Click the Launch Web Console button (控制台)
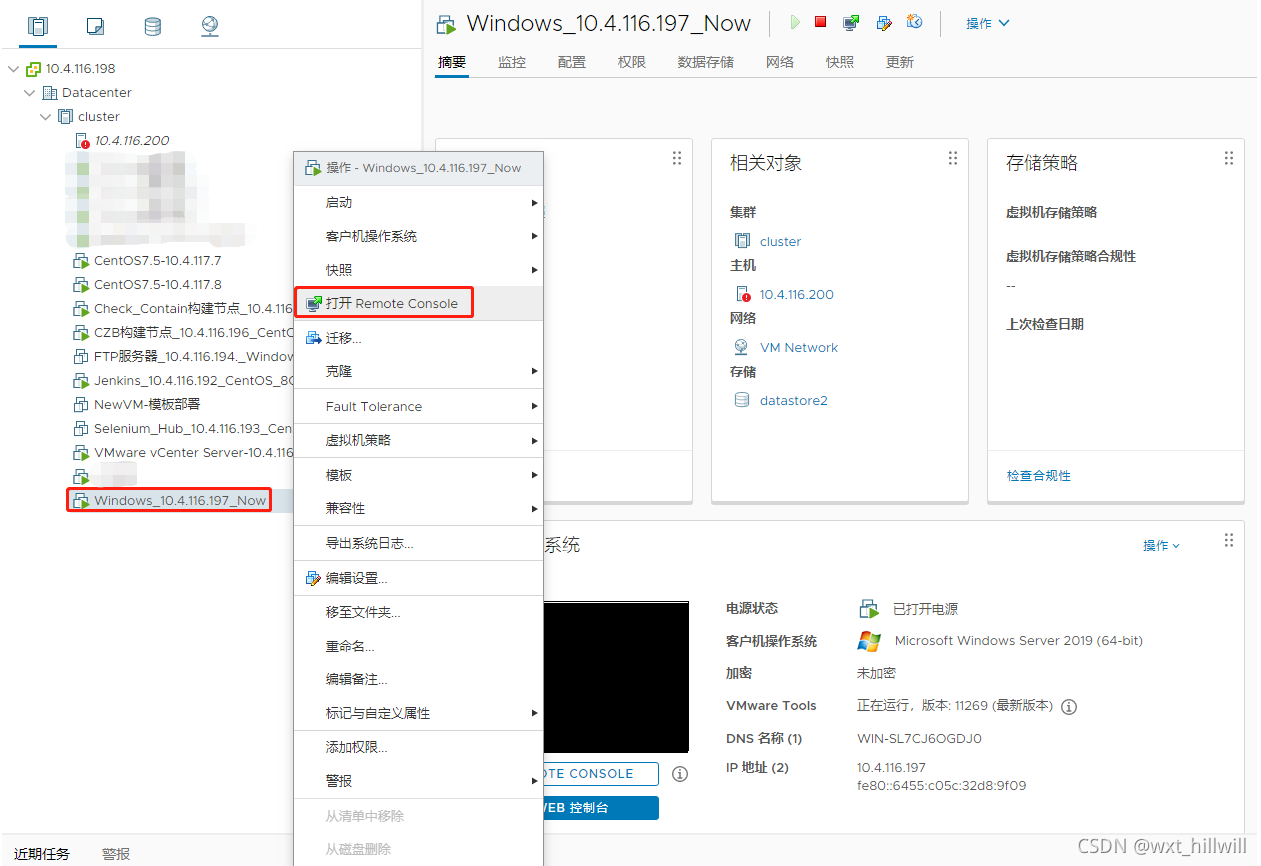The height and width of the screenshot is (866, 1261). point(600,808)
